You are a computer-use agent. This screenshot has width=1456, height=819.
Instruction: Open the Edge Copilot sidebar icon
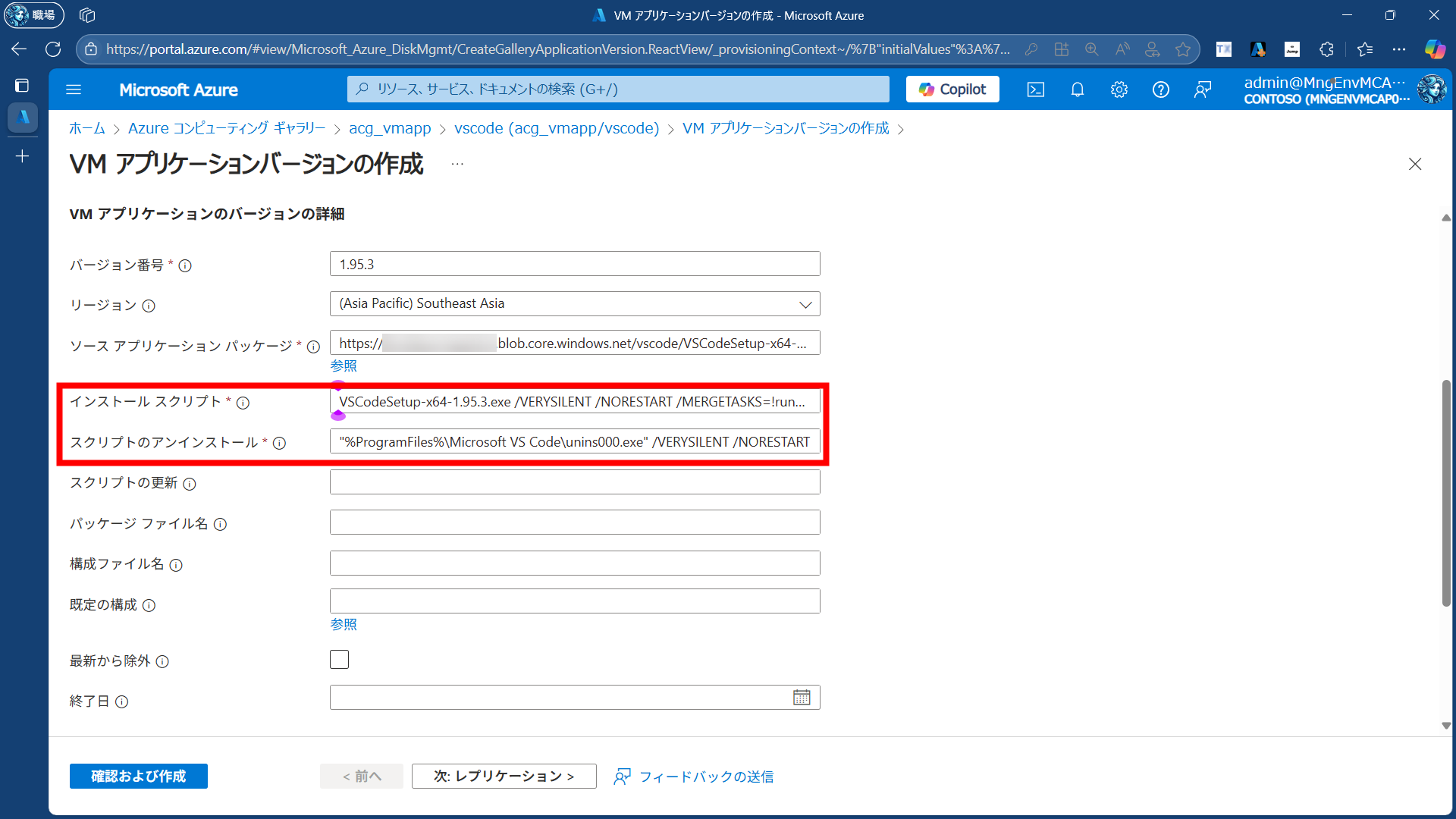[x=1435, y=49]
